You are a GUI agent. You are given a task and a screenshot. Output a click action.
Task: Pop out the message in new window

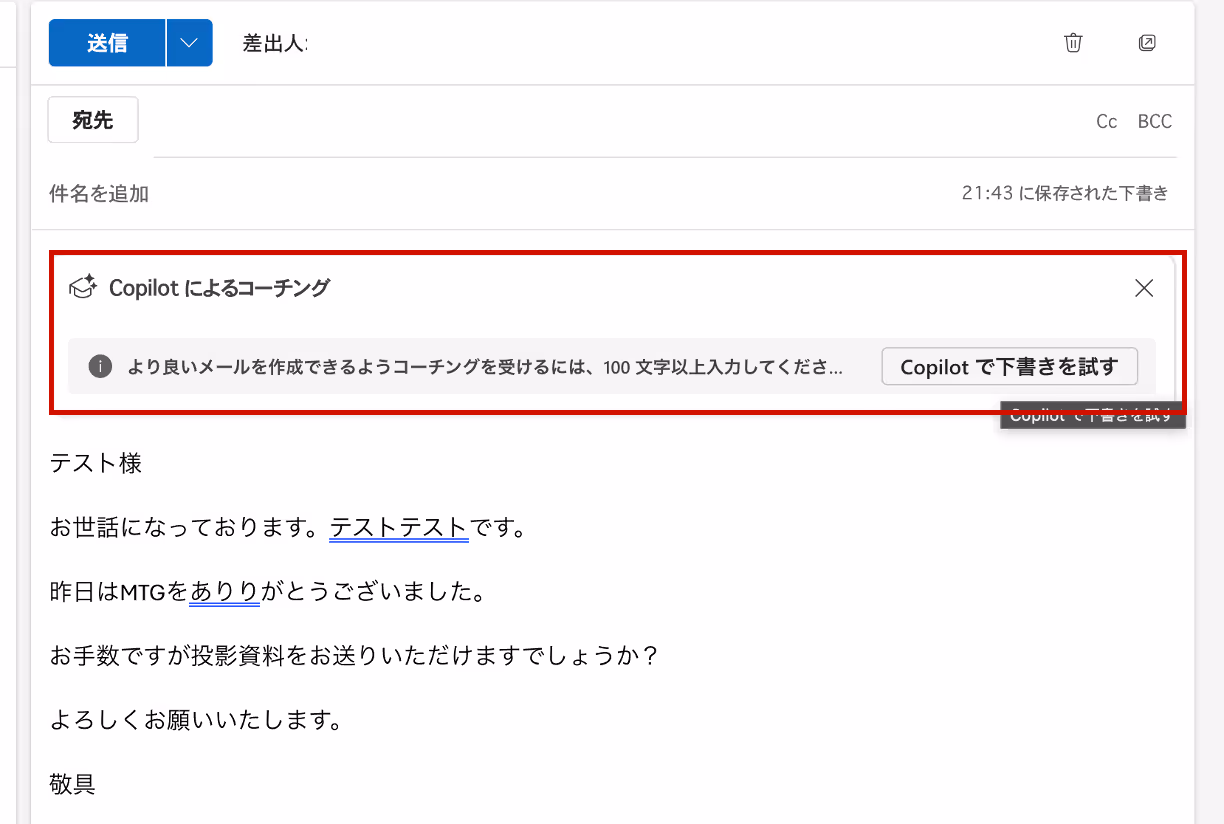click(x=1147, y=43)
